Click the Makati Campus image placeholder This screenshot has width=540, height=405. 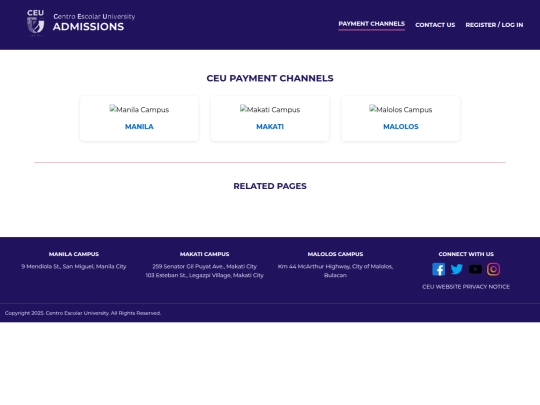point(270,109)
